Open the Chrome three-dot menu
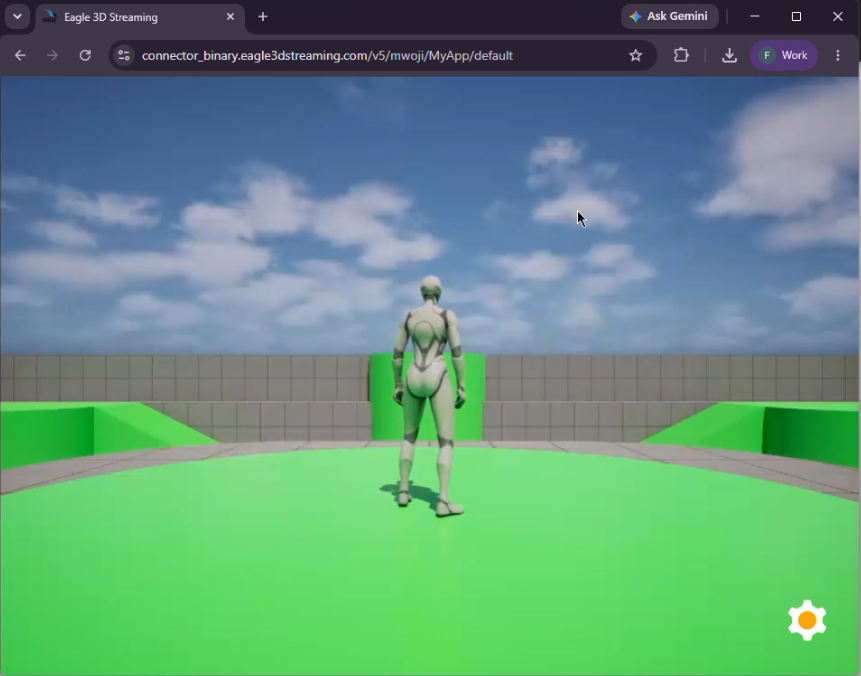861x676 pixels. click(837, 55)
